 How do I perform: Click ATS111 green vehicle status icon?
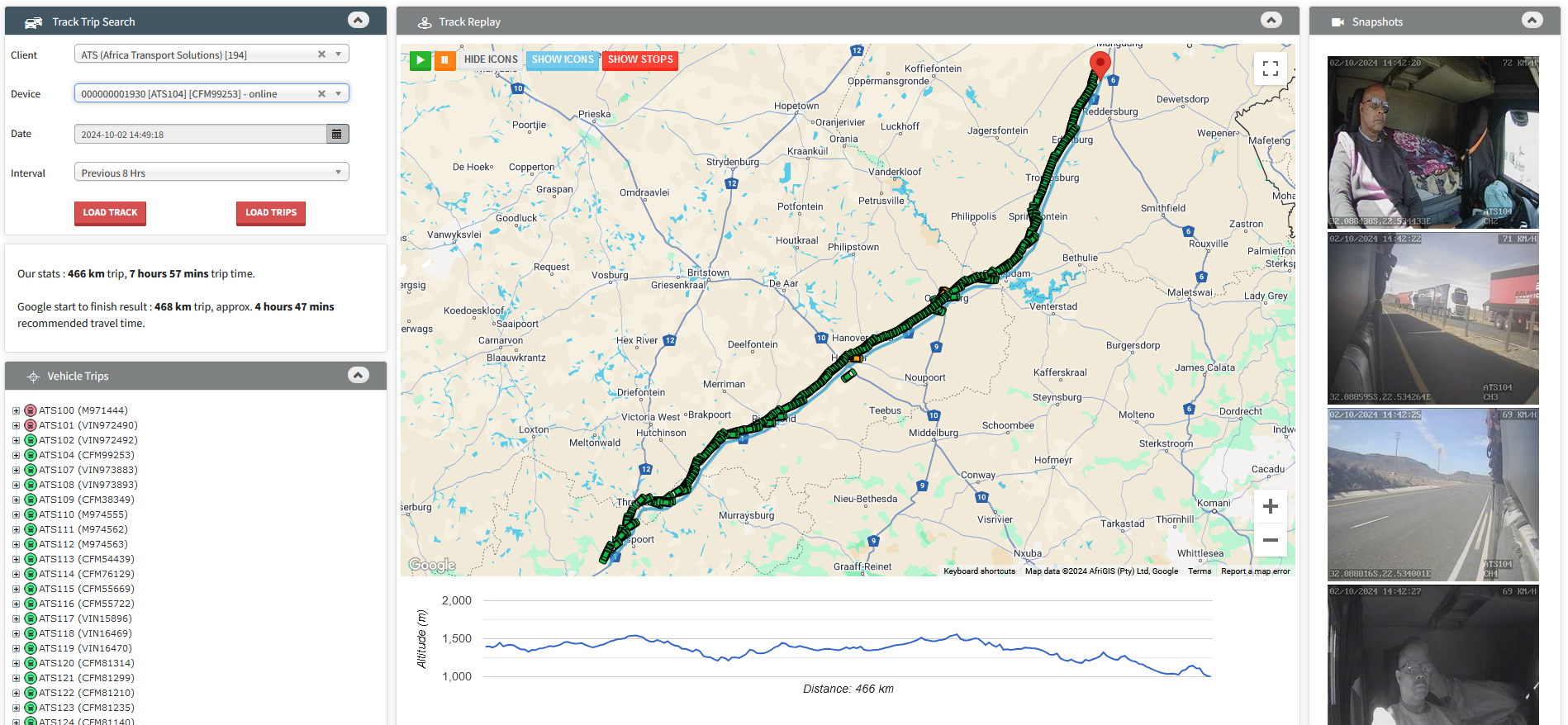click(x=31, y=529)
